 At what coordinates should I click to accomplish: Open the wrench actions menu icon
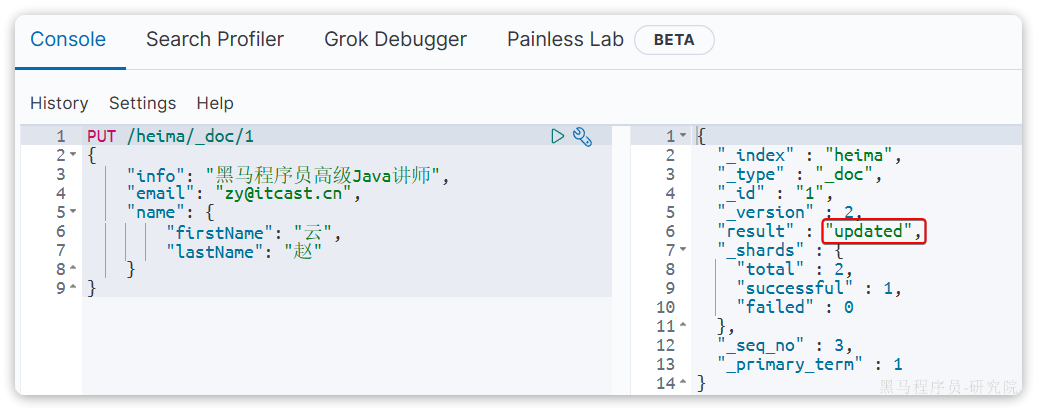click(x=582, y=136)
